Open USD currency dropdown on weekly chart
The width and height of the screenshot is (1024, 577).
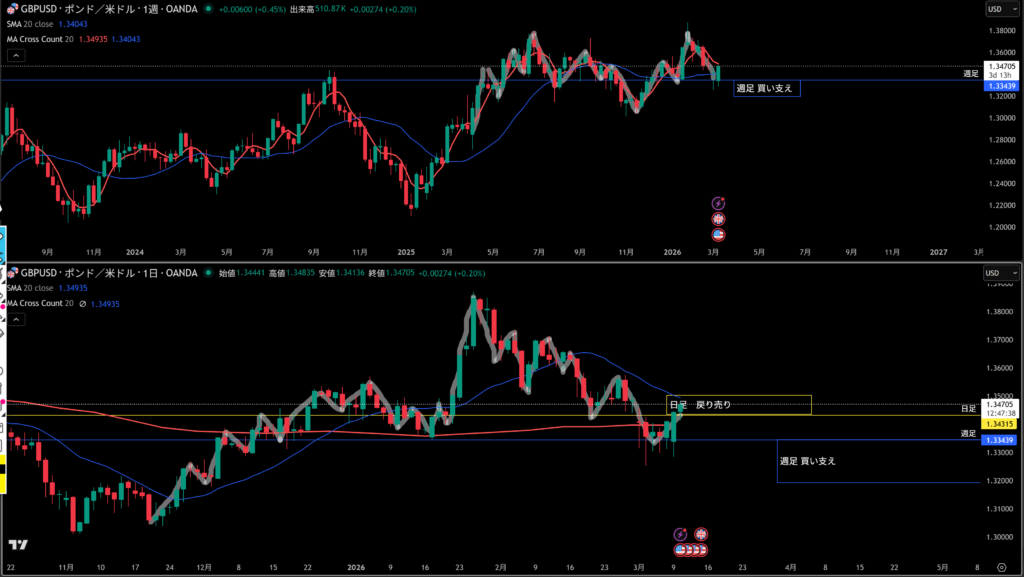pos(998,9)
